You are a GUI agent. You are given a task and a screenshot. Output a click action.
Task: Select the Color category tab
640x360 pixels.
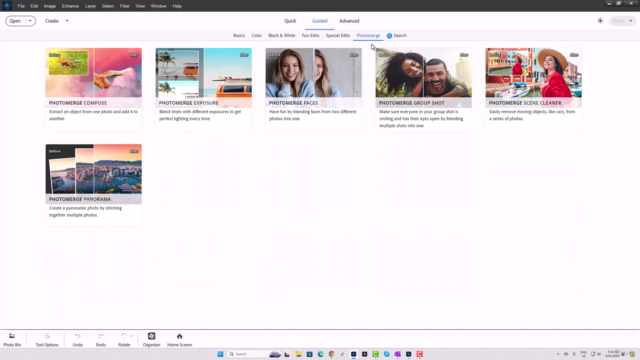257,36
